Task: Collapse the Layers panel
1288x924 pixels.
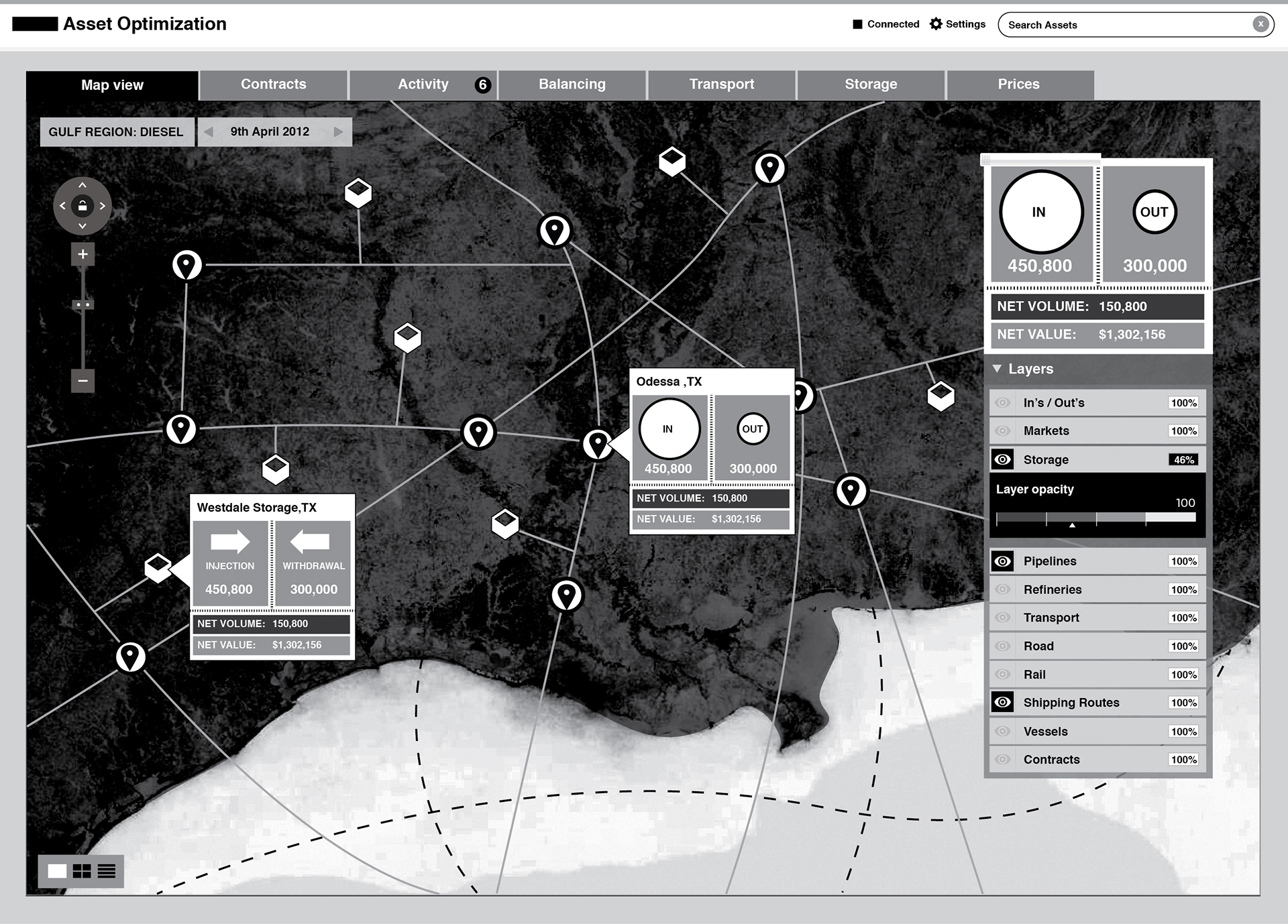Action: coord(997,369)
